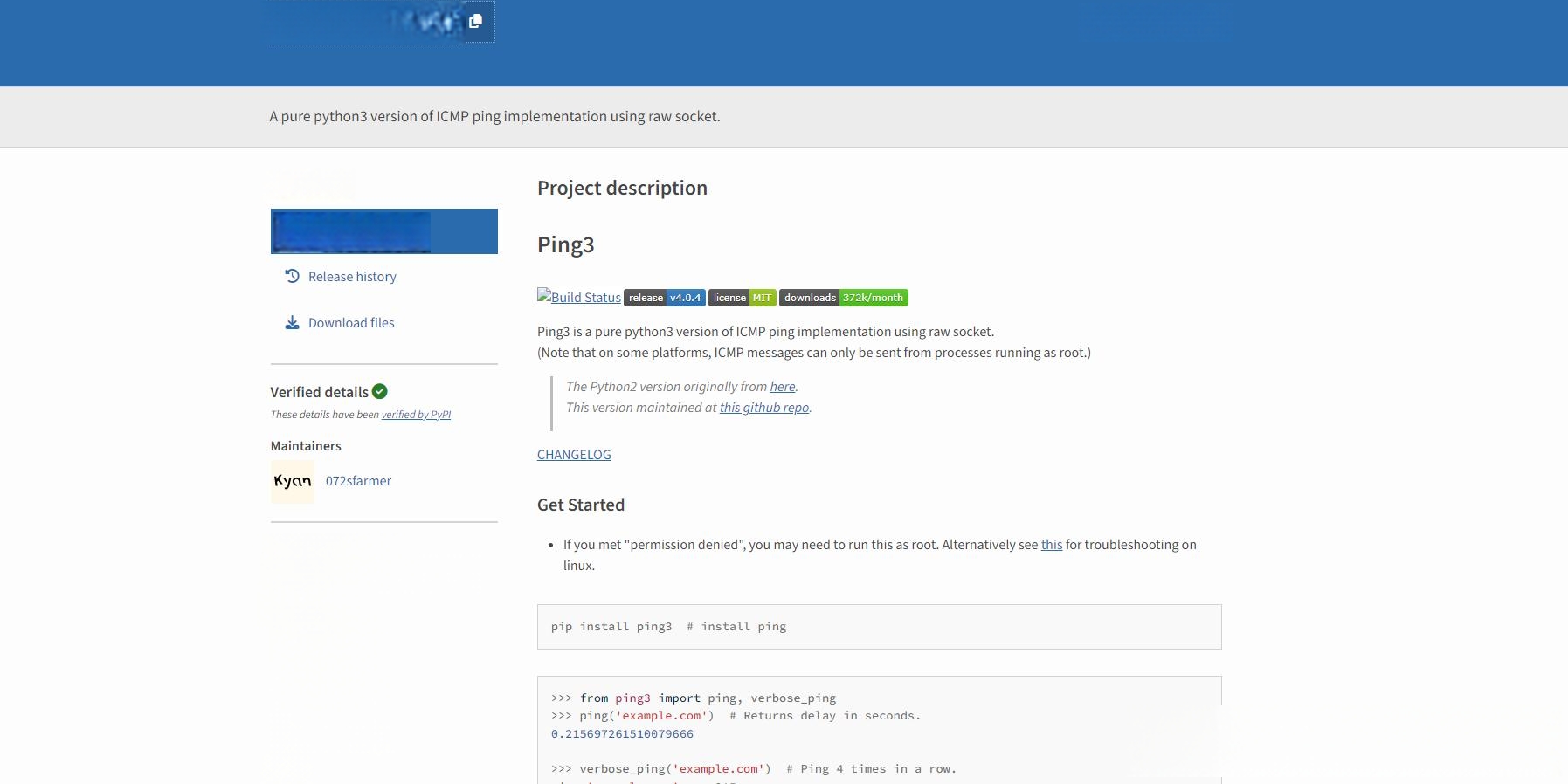This screenshot has height=784, width=1568.
Task: Select the highlighted Project description sidebar tab
Action: pos(384,231)
